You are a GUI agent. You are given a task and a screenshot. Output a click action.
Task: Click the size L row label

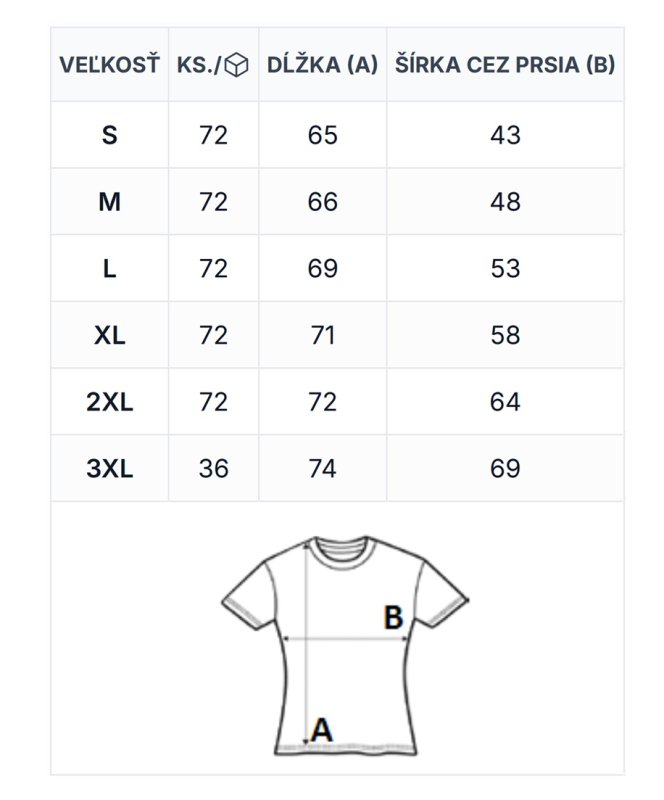(x=109, y=269)
